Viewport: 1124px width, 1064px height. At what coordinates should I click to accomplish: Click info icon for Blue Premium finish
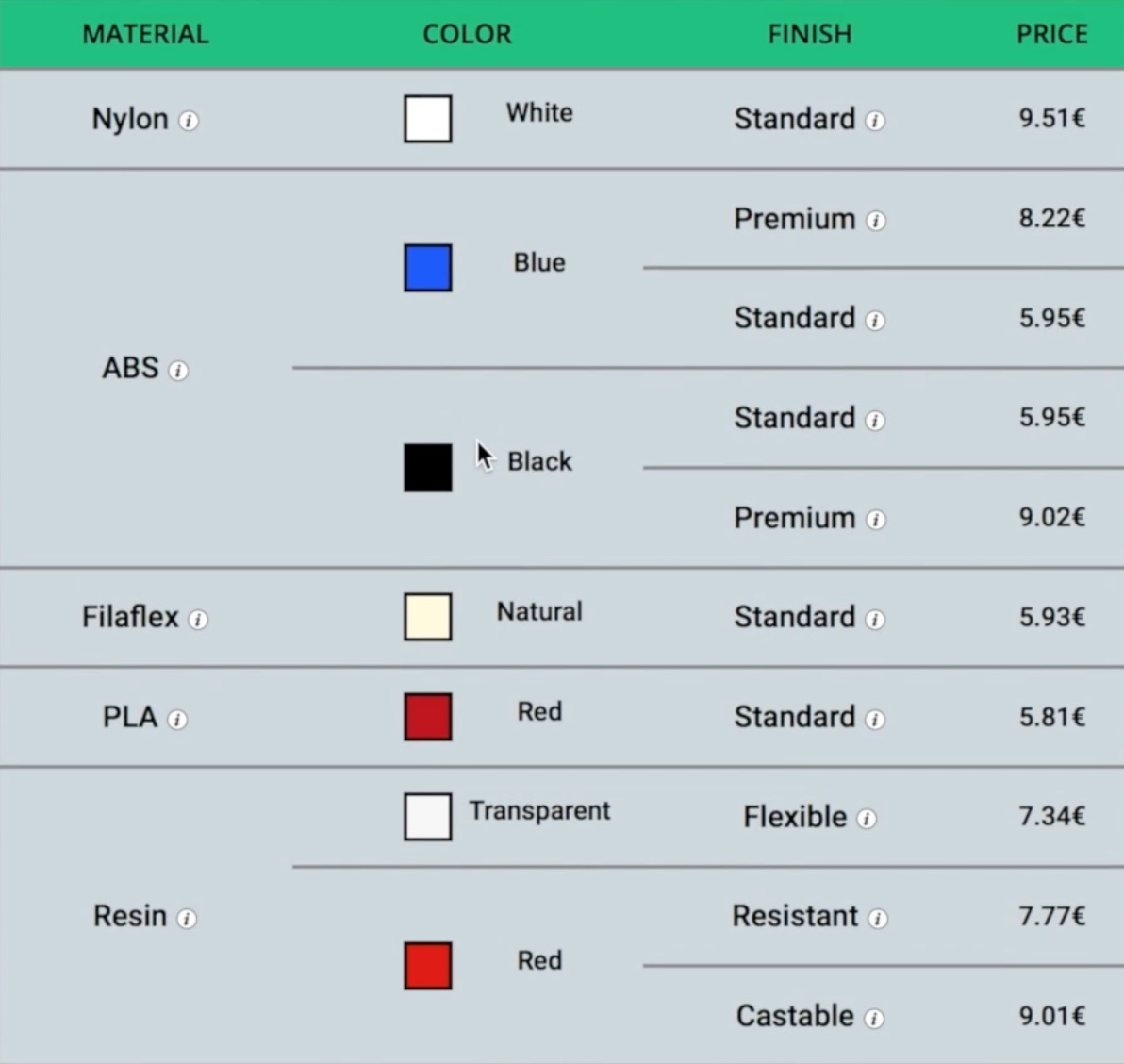point(876,221)
